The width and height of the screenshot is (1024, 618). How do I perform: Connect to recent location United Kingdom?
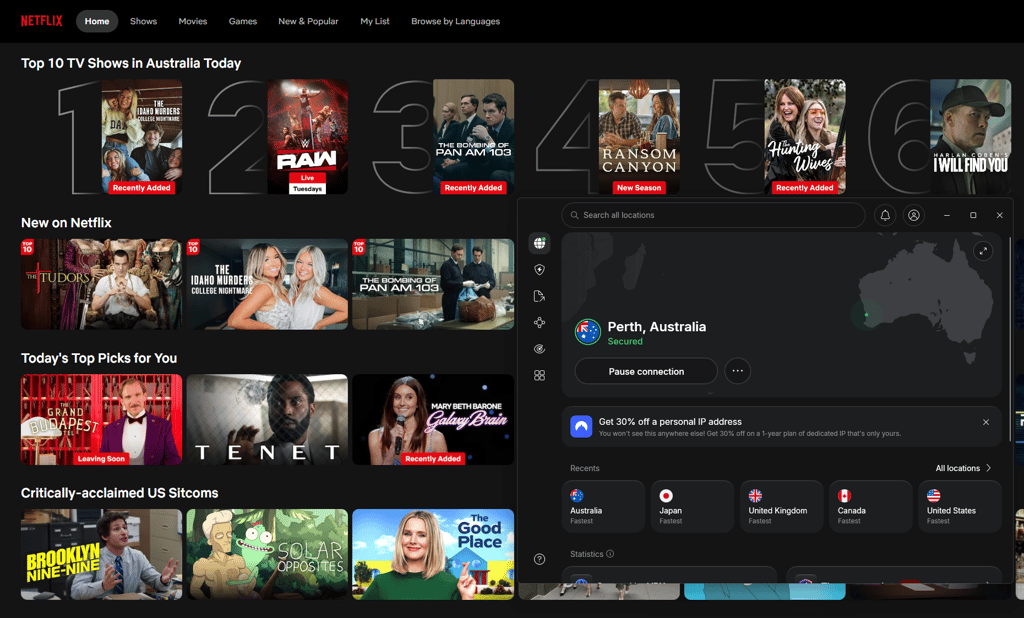point(782,506)
